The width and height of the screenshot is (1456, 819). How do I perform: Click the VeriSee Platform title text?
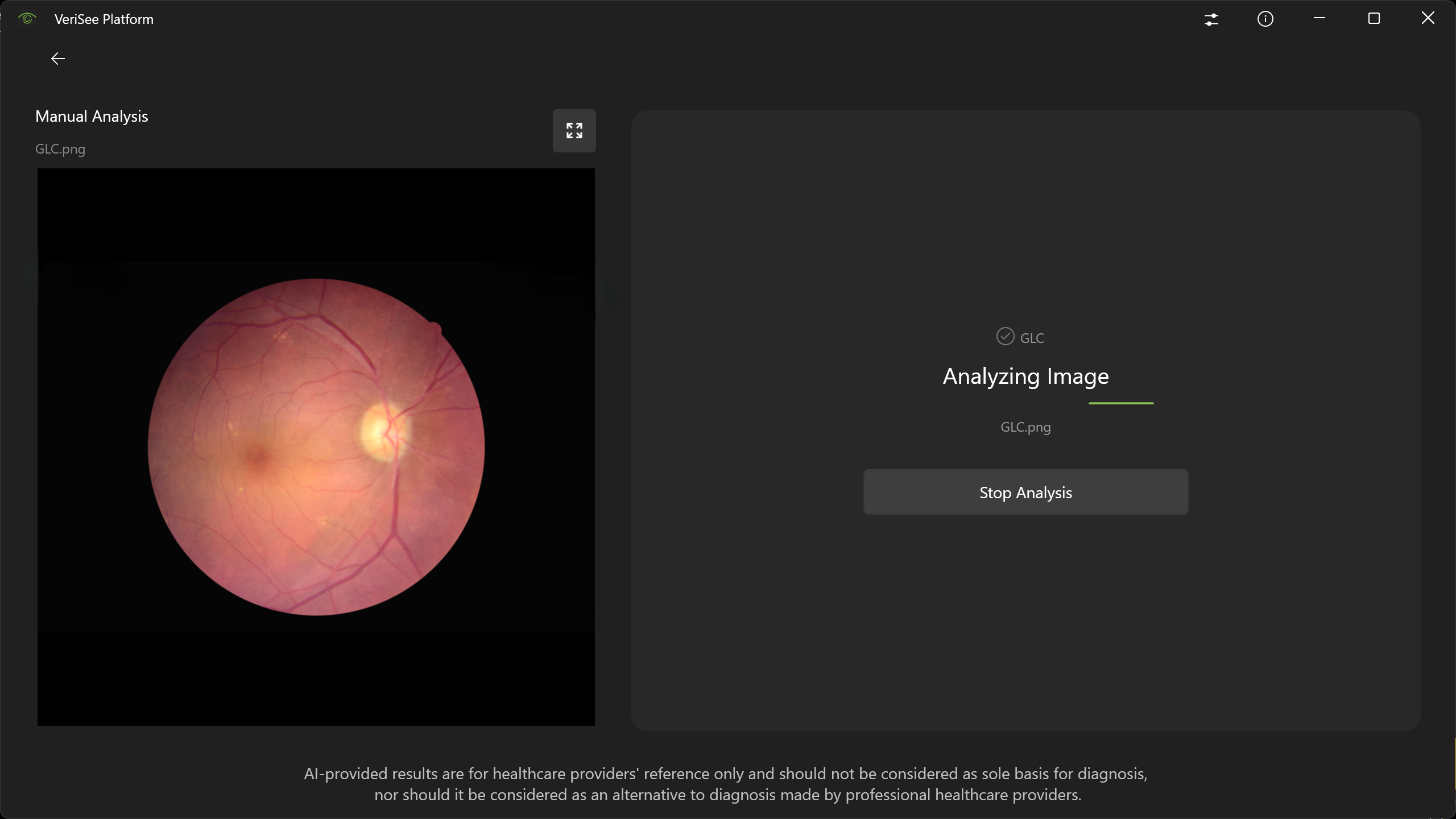tap(104, 19)
